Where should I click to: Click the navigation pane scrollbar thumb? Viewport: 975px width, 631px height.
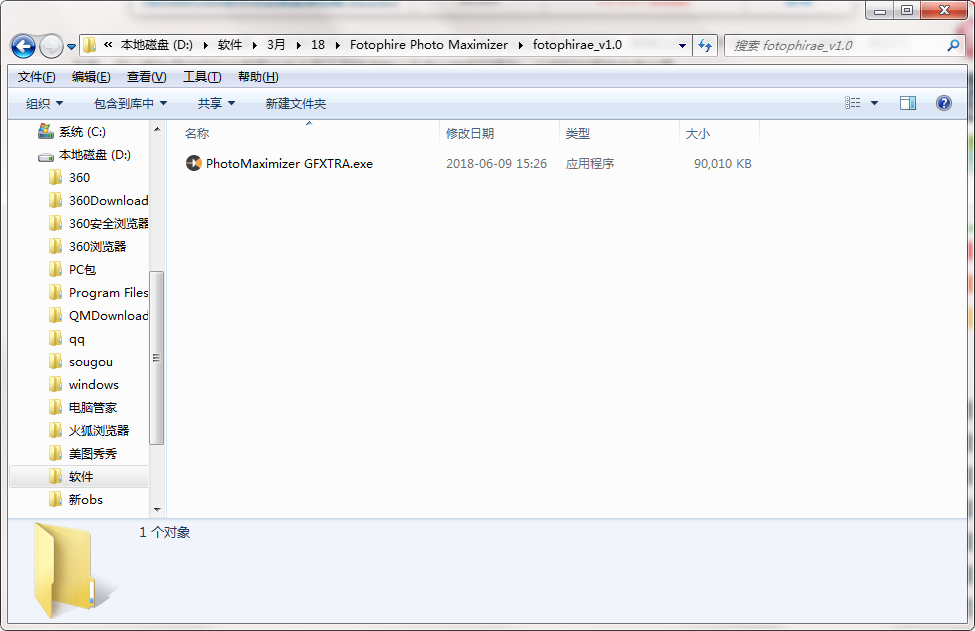coord(157,358)
